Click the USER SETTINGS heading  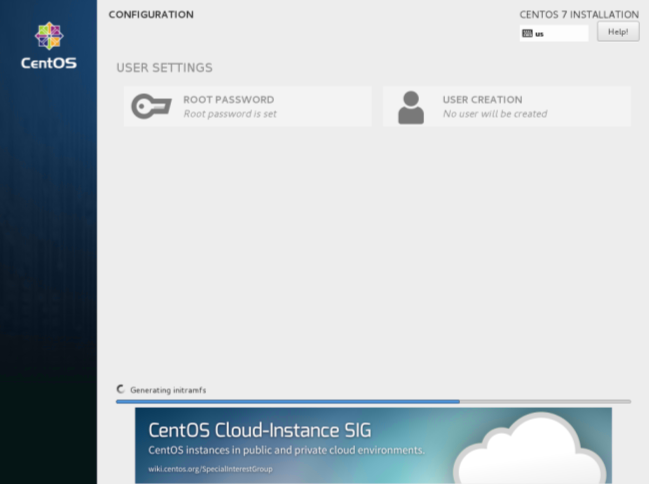pos(164,67)
